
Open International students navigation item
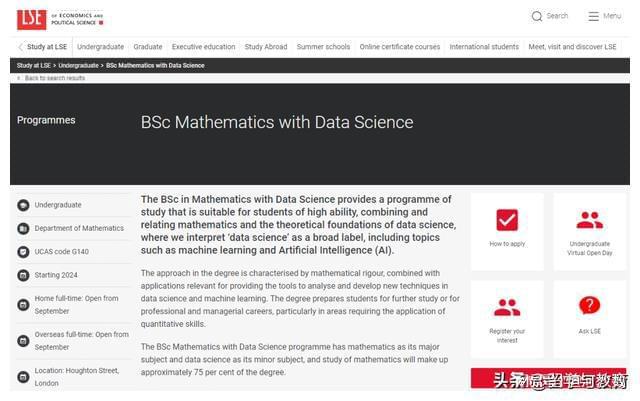pyautogui.click(x=484, y=47)
